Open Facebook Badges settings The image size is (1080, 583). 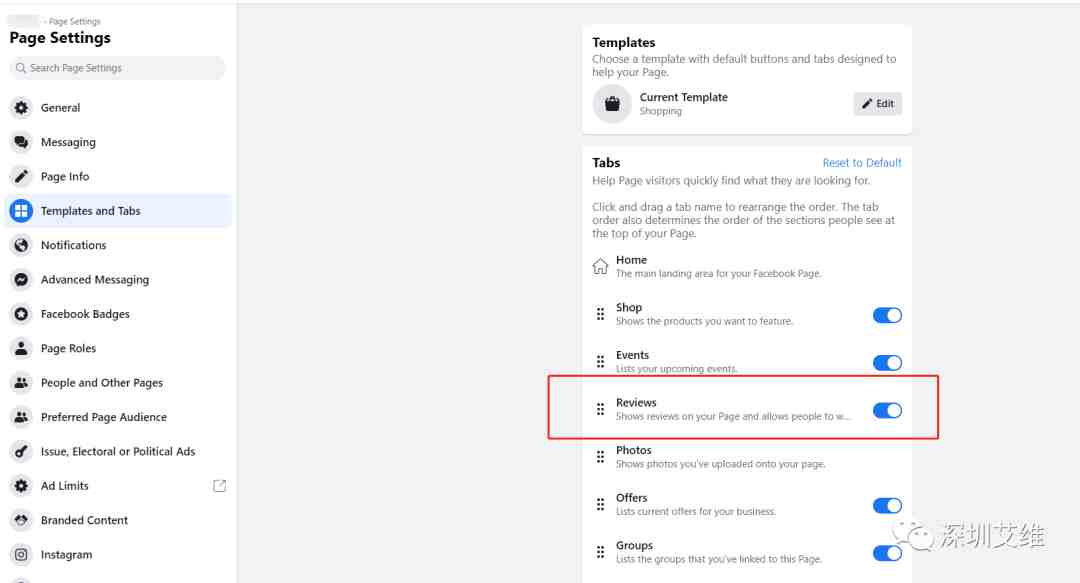pyautogui.click(x=118, y=314)
